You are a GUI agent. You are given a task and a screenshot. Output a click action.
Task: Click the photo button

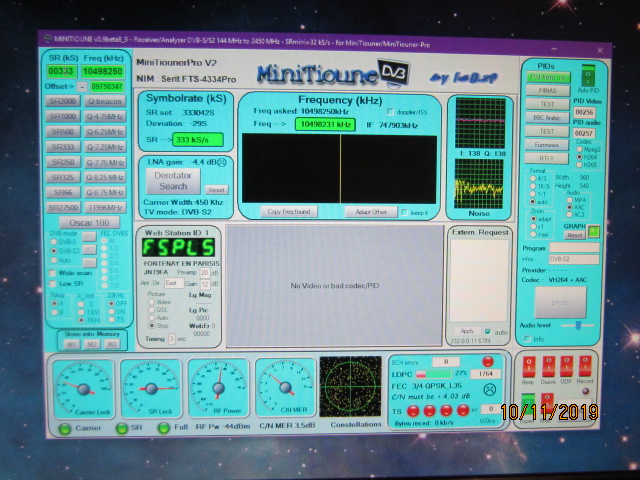(x=560, y=302)
